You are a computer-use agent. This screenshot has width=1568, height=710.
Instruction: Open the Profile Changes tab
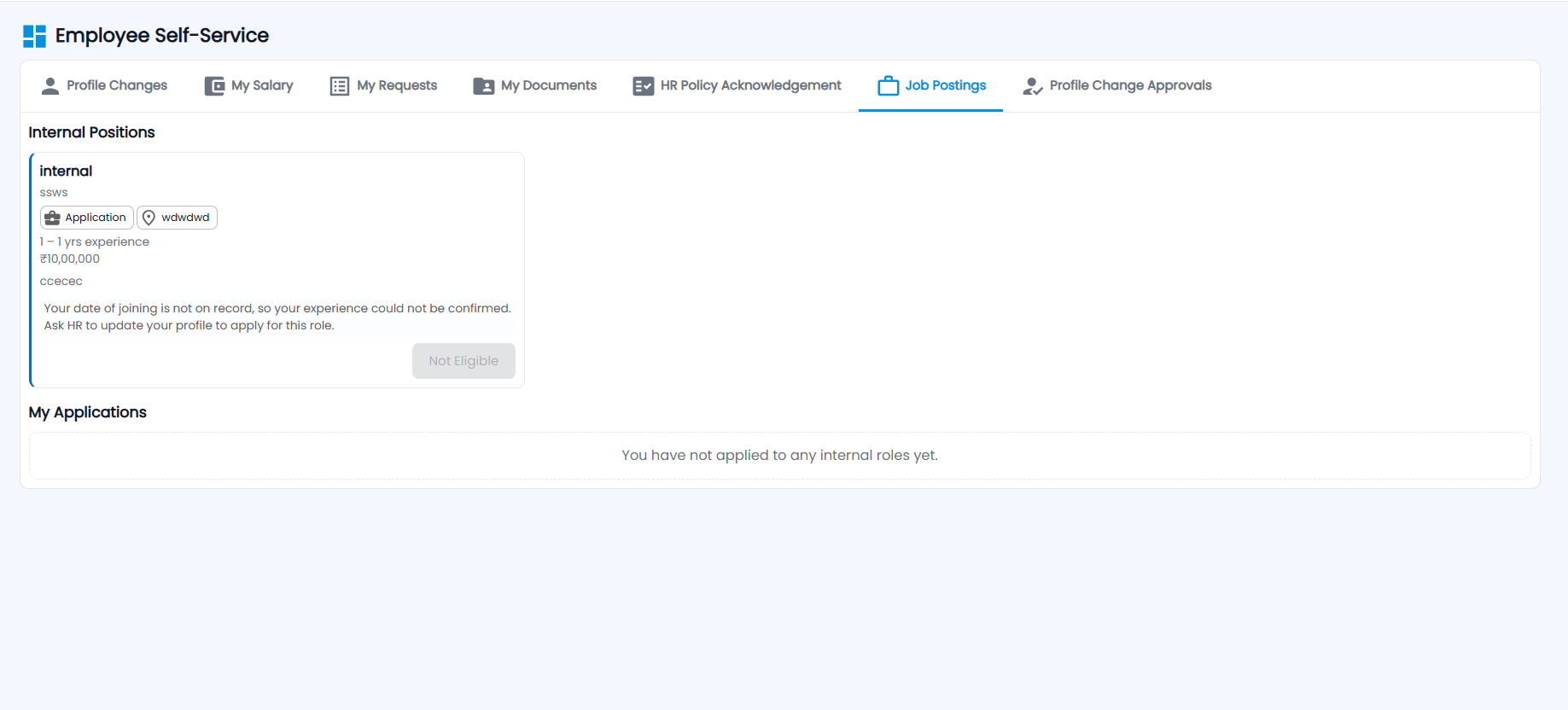(104, 85)
